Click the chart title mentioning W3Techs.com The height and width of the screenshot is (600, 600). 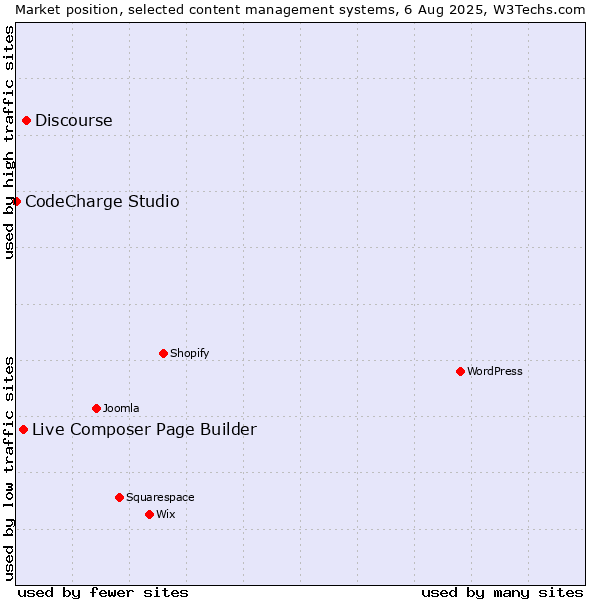point(300,10)
